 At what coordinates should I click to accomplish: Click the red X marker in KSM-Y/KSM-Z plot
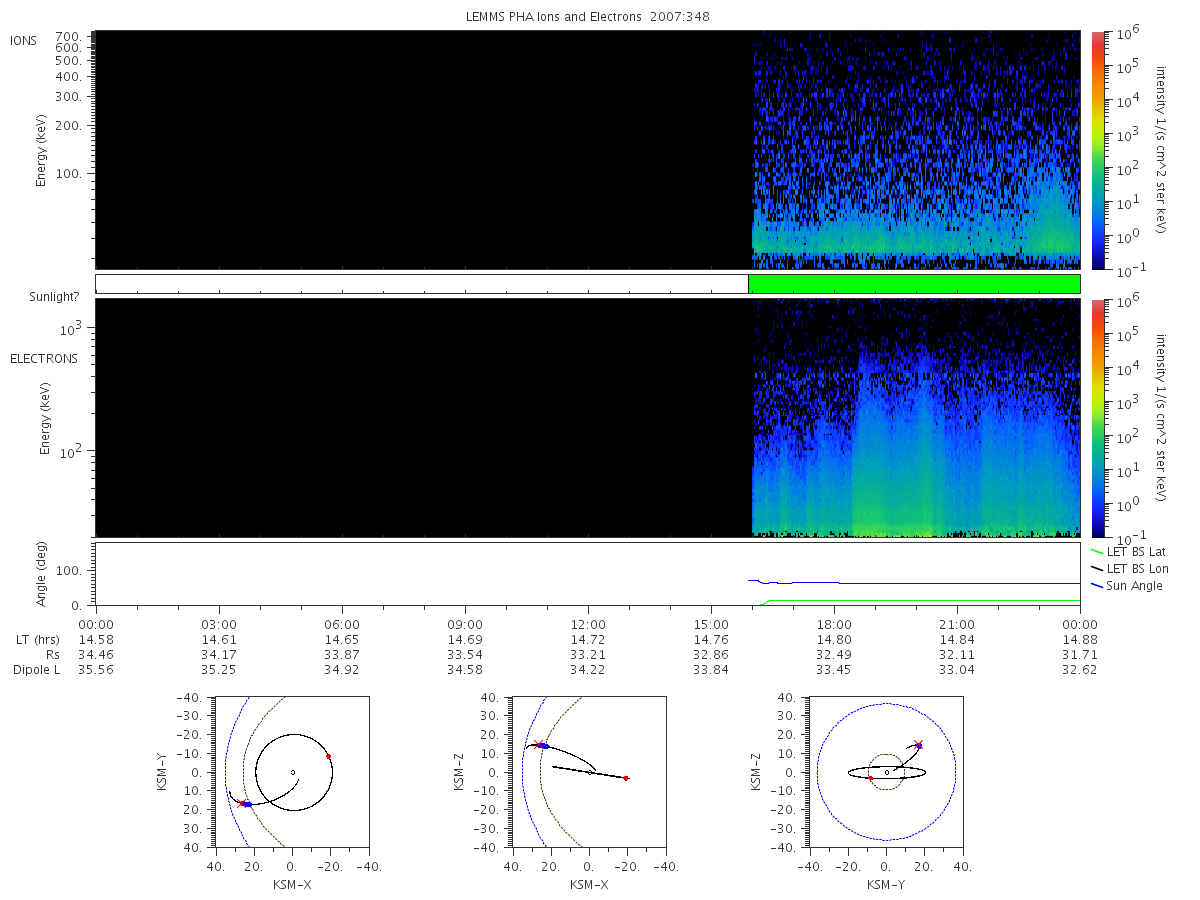[919, 744]
